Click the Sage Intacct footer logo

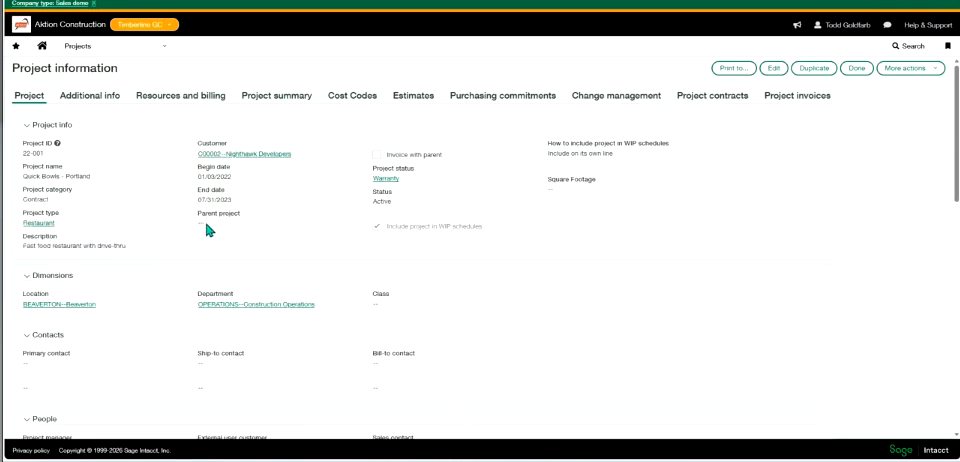[x=919, y=450]
